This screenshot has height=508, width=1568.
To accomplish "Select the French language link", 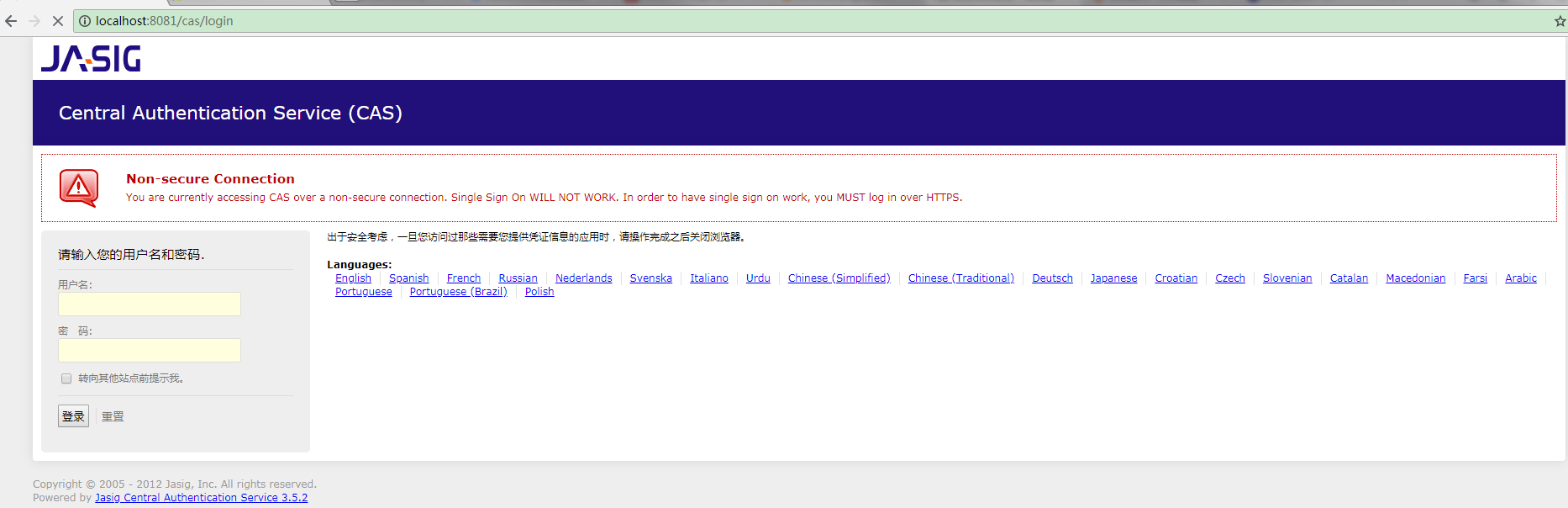I will coord(464,278).
